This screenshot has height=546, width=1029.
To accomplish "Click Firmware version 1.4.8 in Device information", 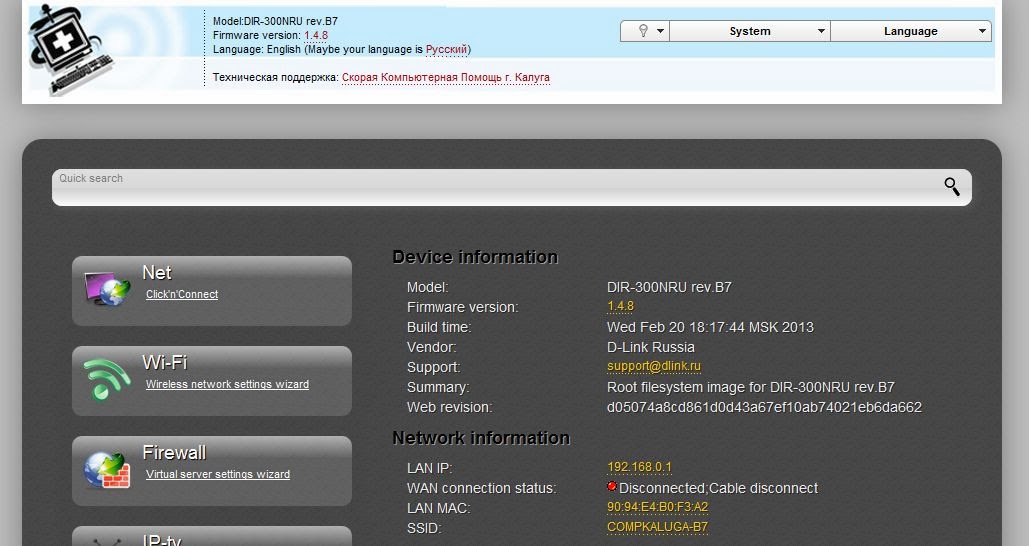I will (620, 306).
